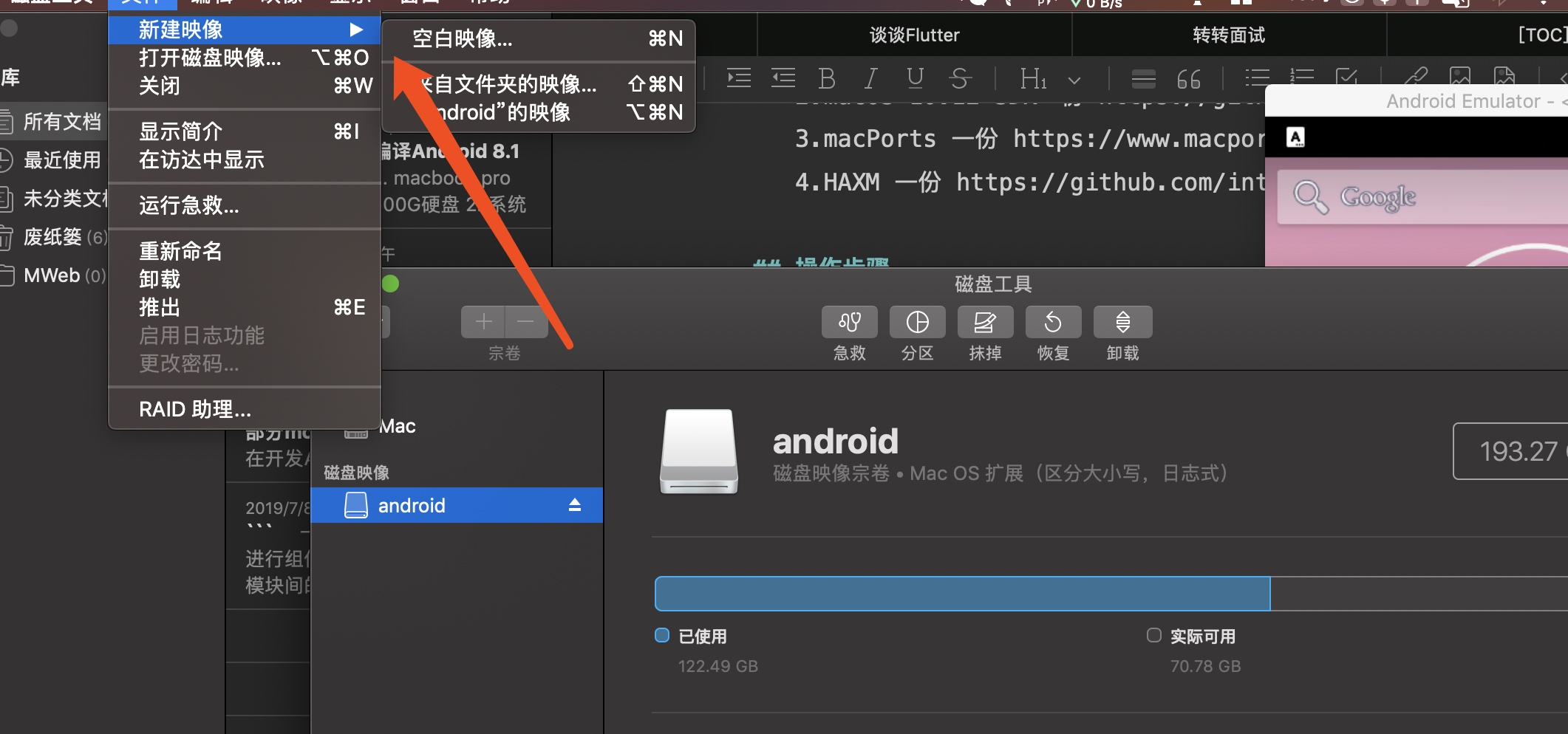Expand the 新建映像 submenu arrow
The image size is (1568, 734).
tap(356, 30)
